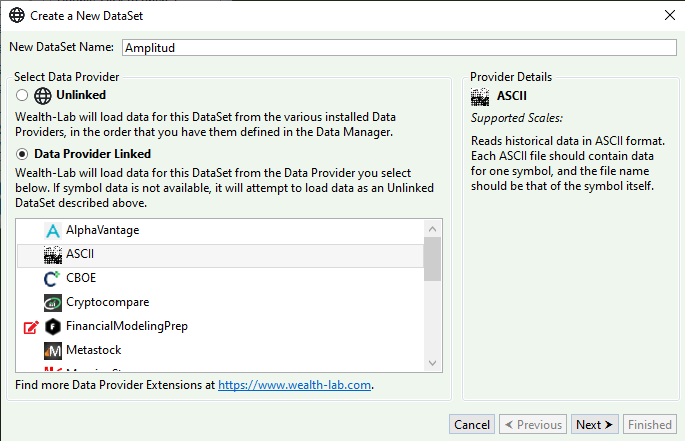Click the provider list scrollbar thumb
This screenshot has width=685, height=441.
tap(432, 258)
